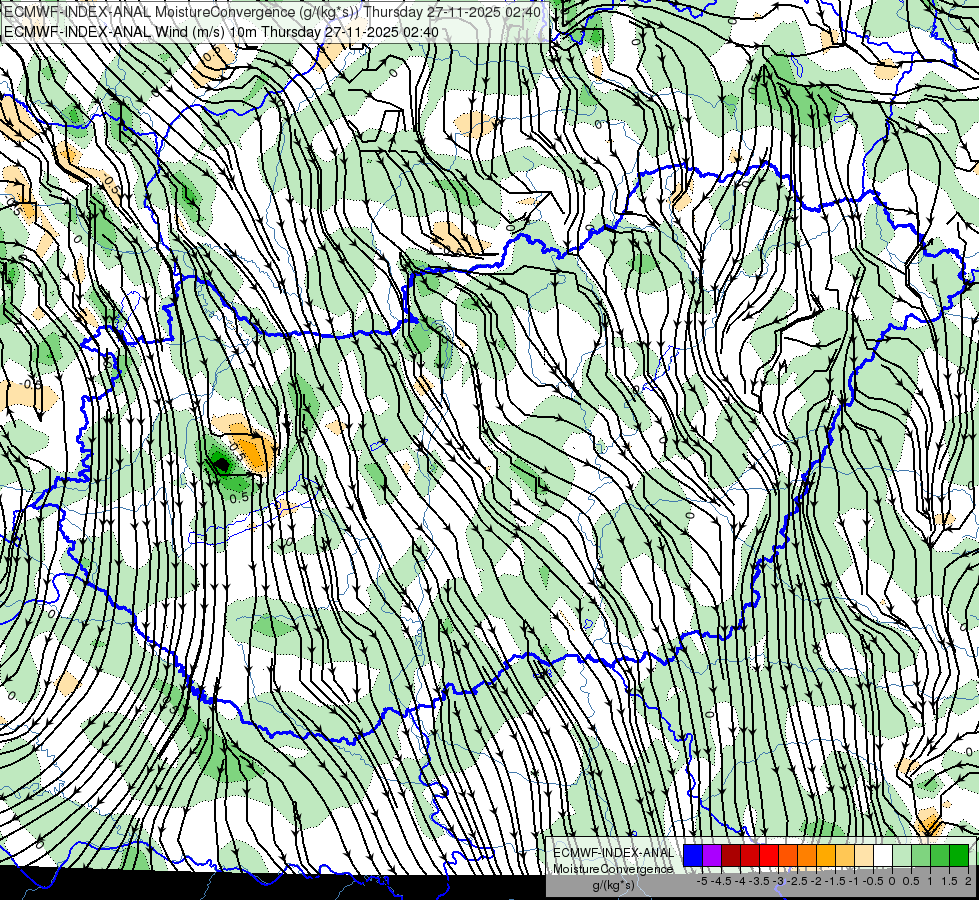Click the 0 legend tick value
The height and width of the screenshot is (900, 979).
(892, 881)
